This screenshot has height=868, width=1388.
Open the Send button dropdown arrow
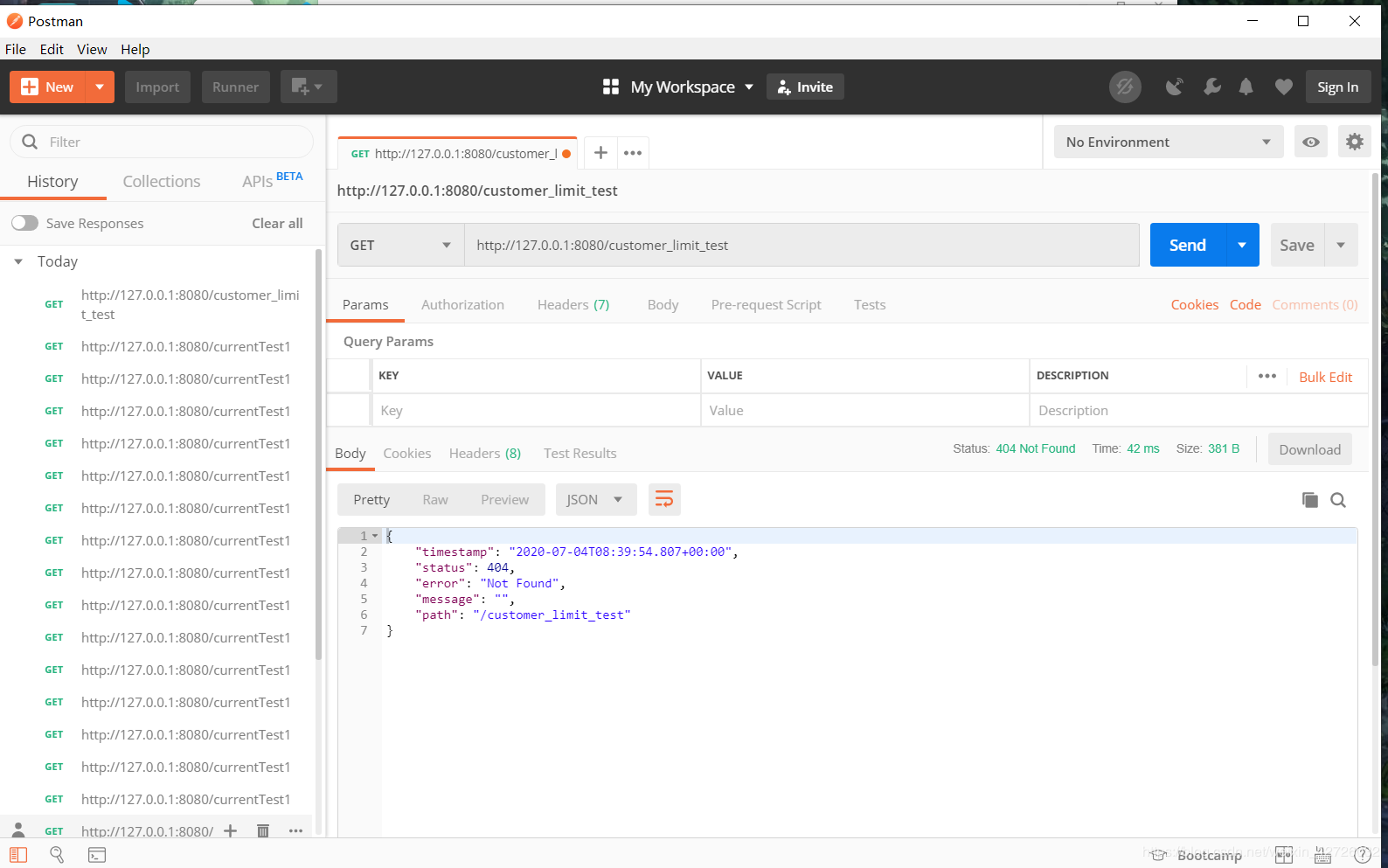click(x=1242, y=245)
